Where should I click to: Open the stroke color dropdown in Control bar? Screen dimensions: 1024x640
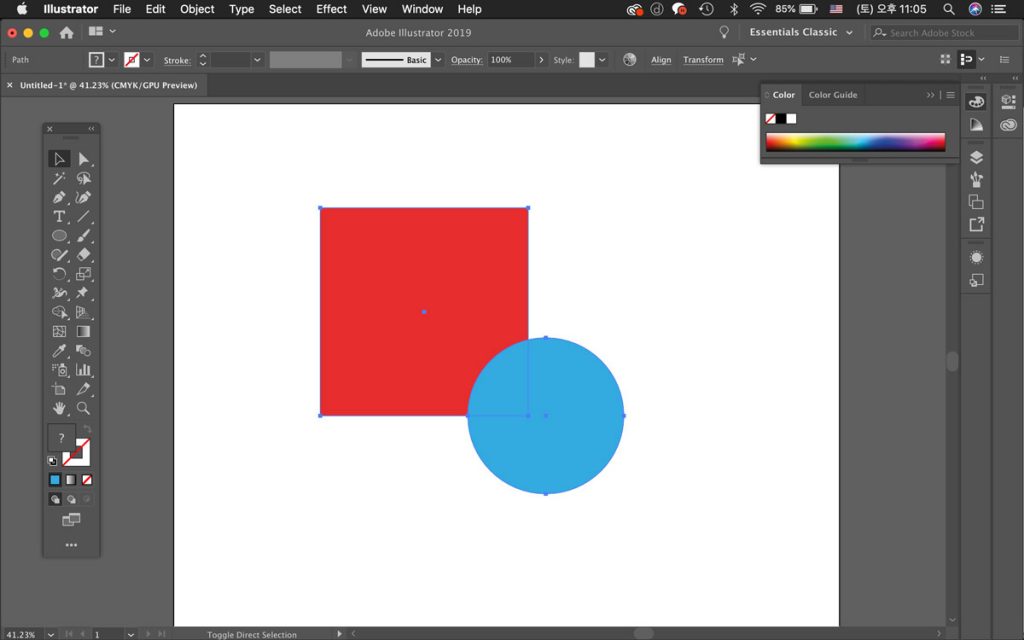tap(147, 60)
